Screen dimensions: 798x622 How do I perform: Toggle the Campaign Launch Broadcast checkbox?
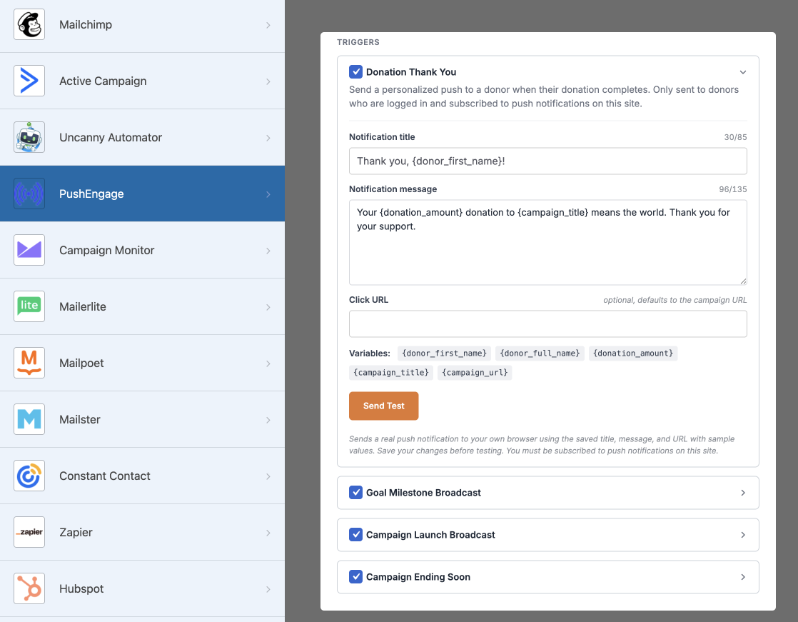click(356, 534)
